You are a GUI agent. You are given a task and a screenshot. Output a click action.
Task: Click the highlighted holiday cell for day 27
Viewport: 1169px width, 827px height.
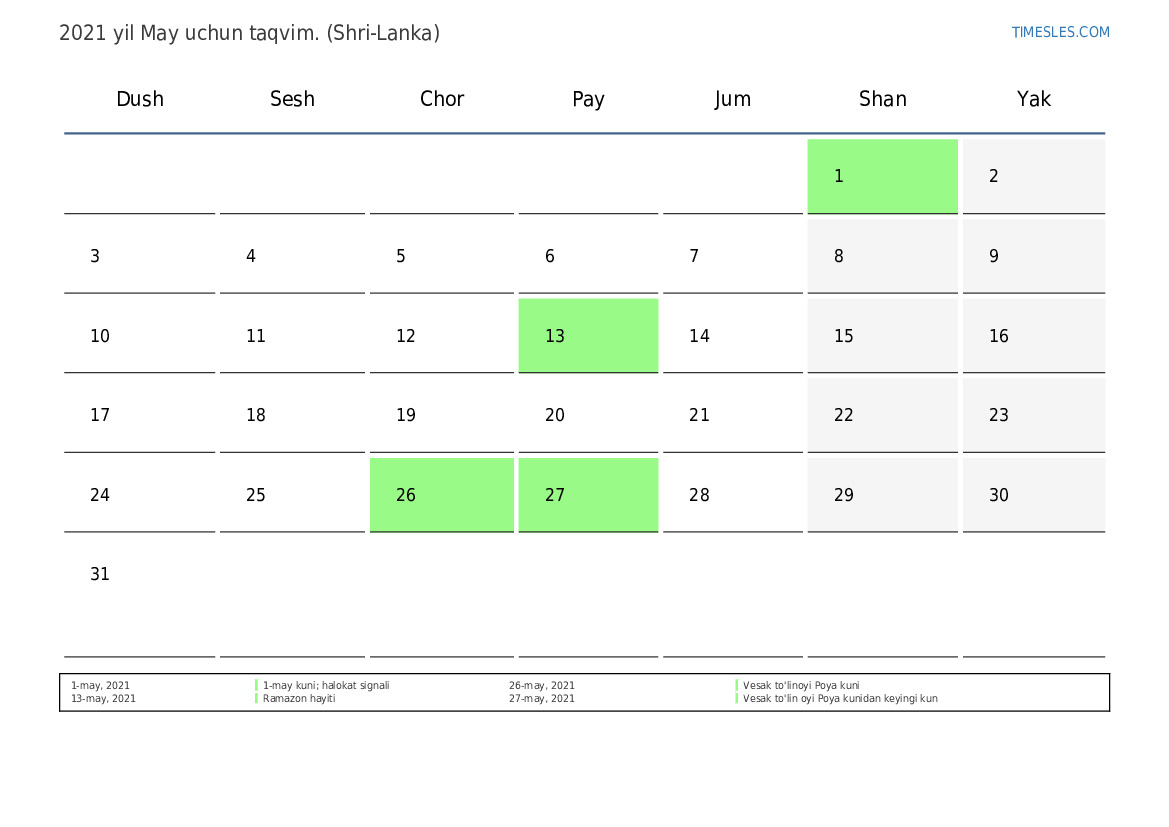[588, 495]
